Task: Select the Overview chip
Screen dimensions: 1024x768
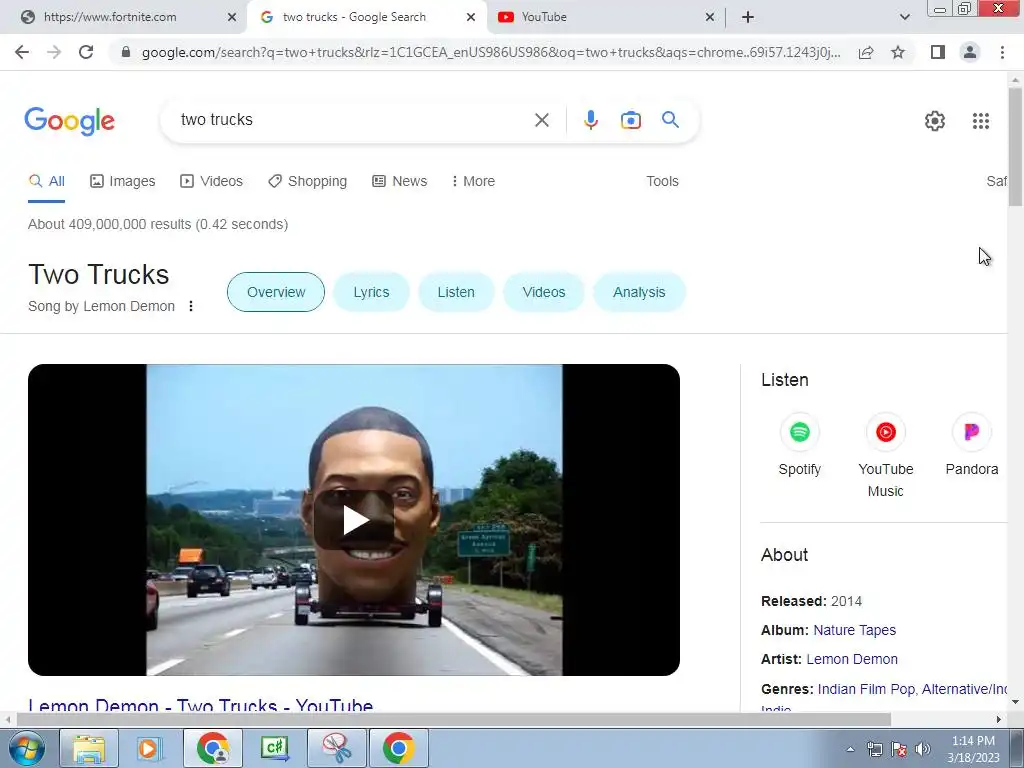Action: (x=276, y=292)
